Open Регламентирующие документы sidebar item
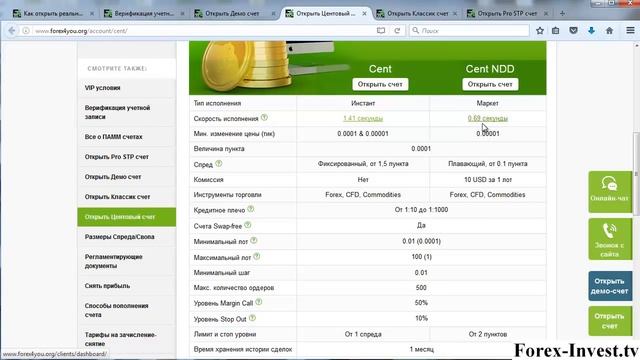Image resolution: width=640 pixels, height=360 pixels. point(127,261)
